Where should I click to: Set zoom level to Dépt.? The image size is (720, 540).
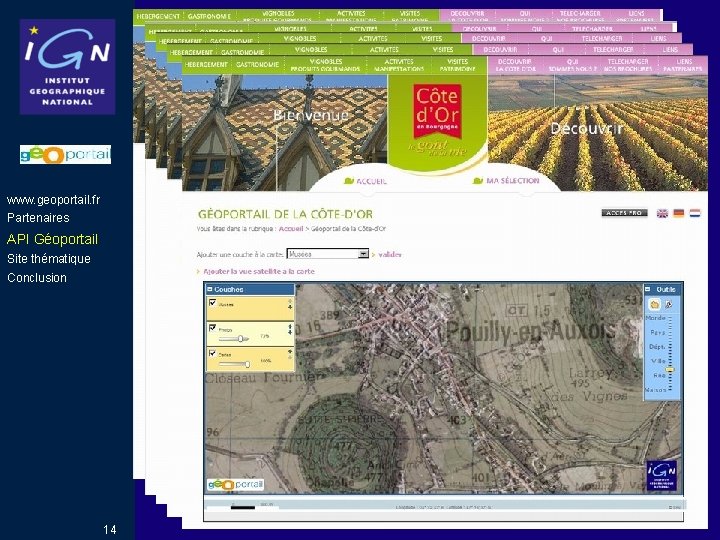[x=657, y=347]
